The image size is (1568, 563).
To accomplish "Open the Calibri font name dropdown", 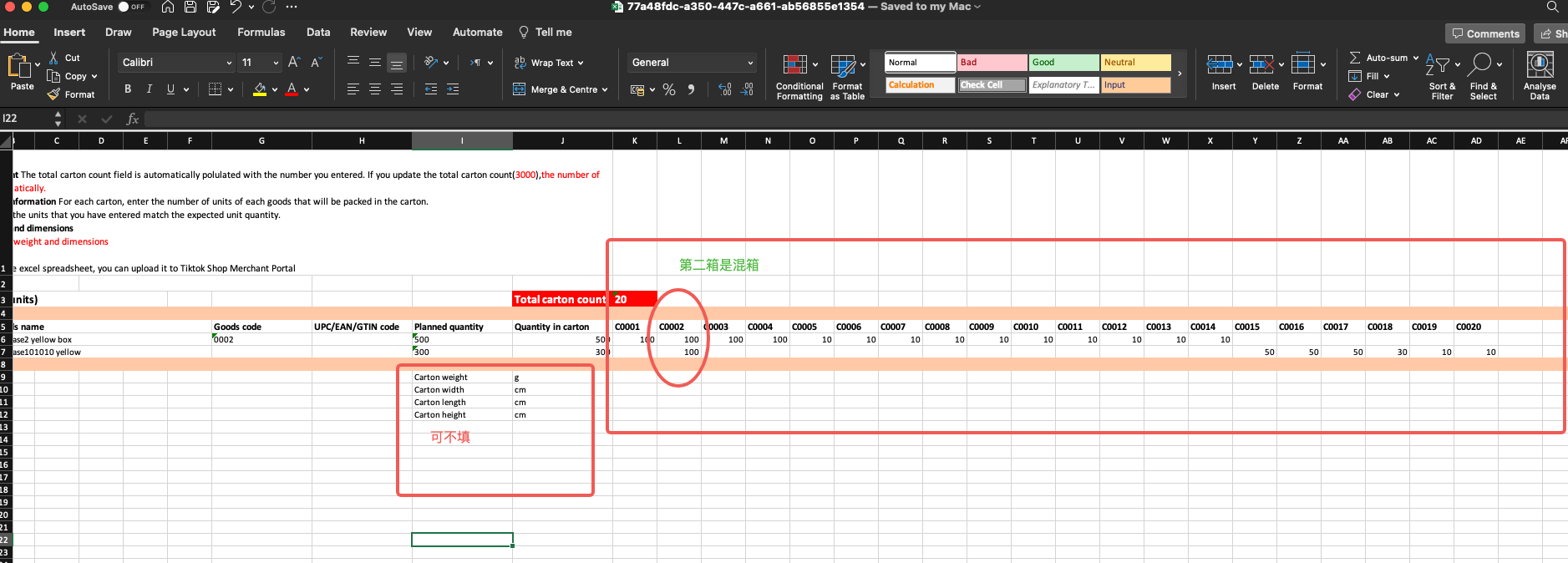I will (229, 63).
